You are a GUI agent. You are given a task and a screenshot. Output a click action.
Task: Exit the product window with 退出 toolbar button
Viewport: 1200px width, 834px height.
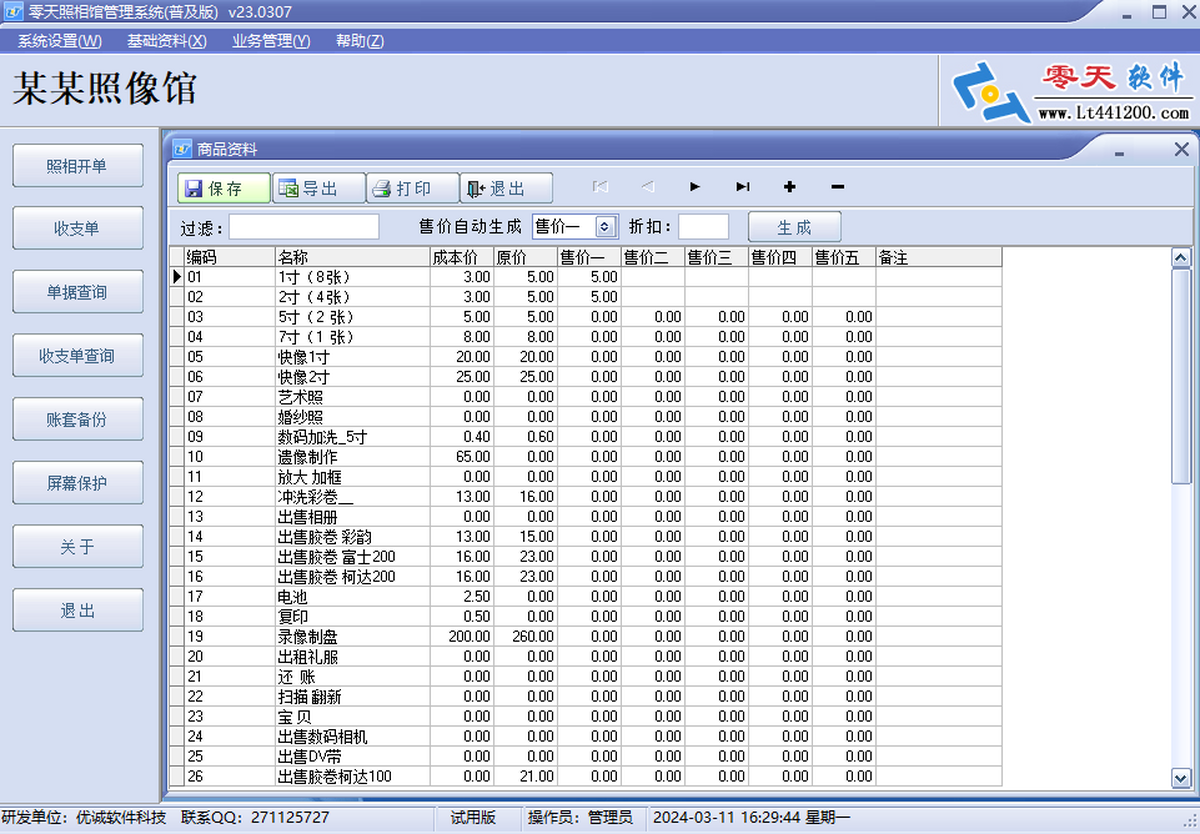point(506,188)
